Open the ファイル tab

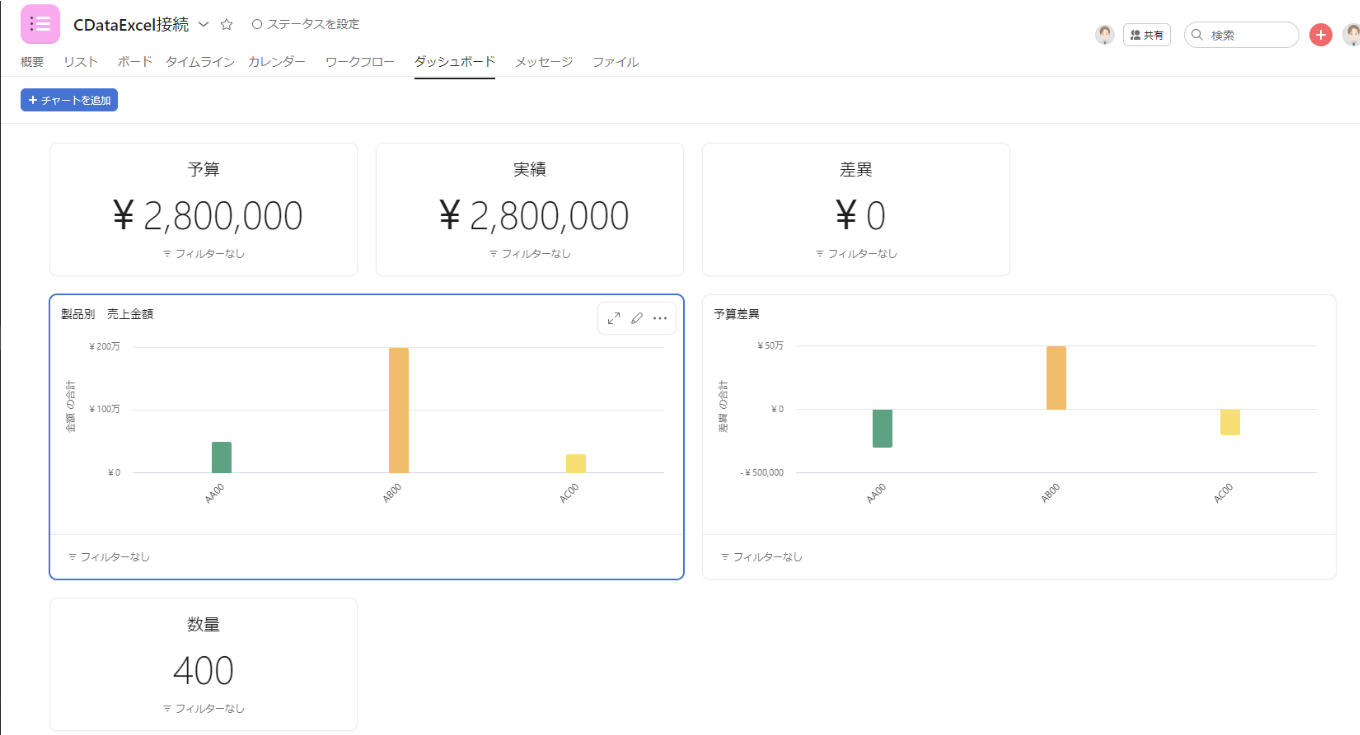[615, 62]
